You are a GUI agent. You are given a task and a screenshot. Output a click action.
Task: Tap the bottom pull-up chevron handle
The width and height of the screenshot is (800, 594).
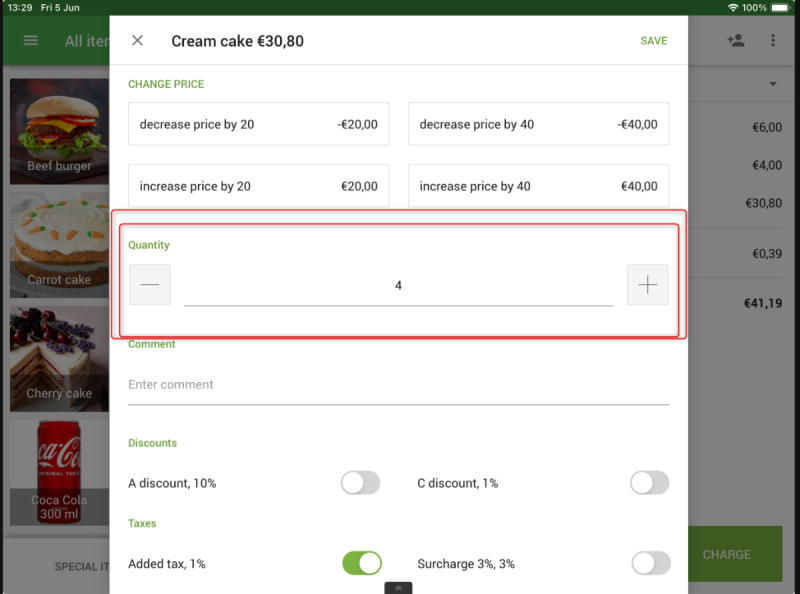[x=398, y=588]
